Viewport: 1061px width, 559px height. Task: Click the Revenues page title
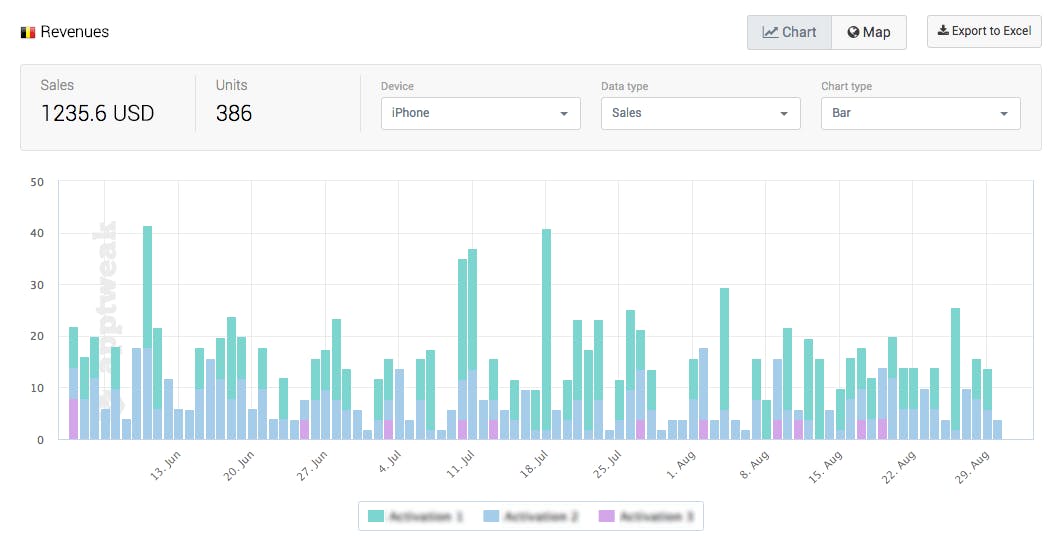click(75, 32)
